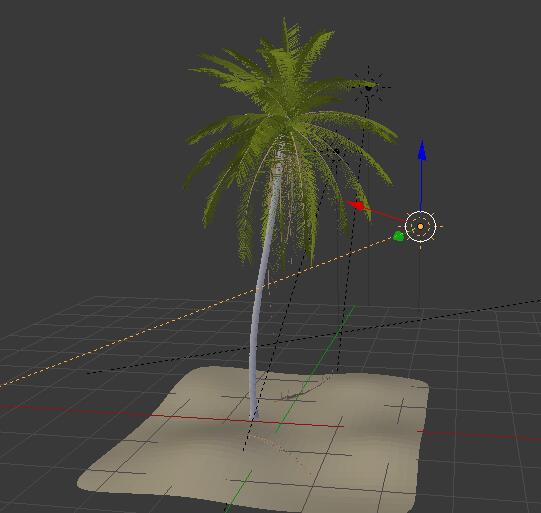This screenshot has height=513, width=541.
Task: Click the green Y-axis gizmo handle
Action: pos(399,236)
